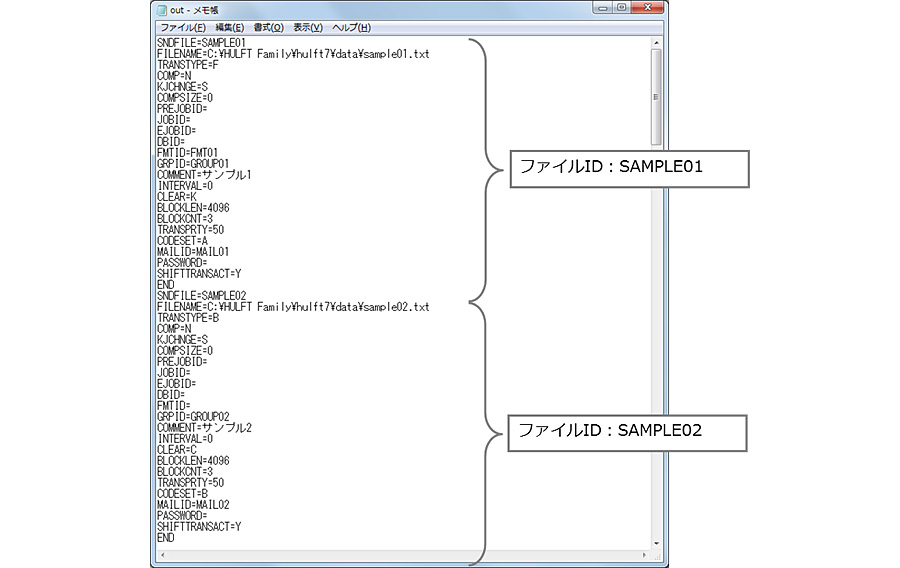Screen dimensions: 900x568
Task: Click the window resize grip corner
Action: click(x=656, y=556)
